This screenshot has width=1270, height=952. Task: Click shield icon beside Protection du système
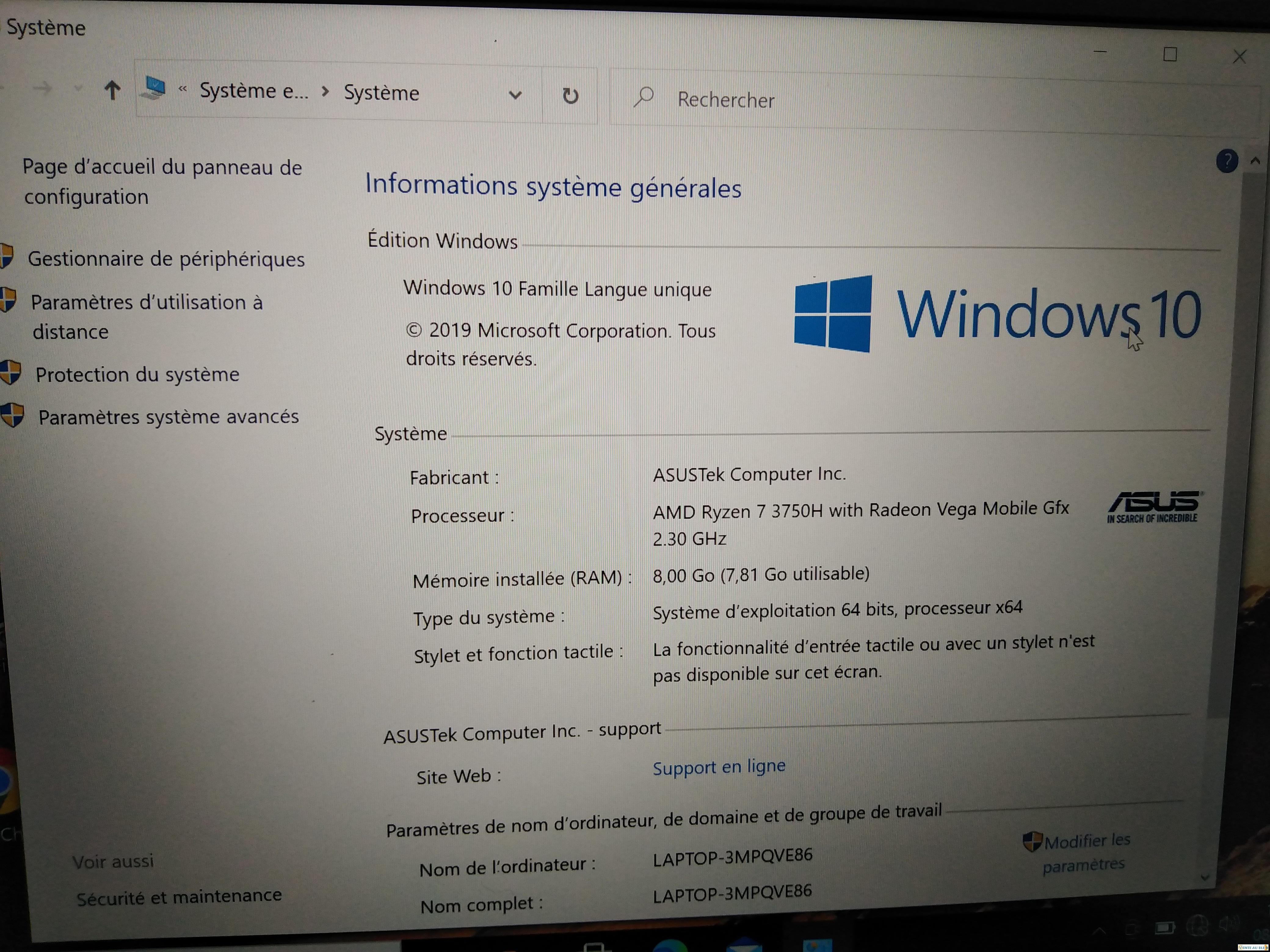click(10, 372)
